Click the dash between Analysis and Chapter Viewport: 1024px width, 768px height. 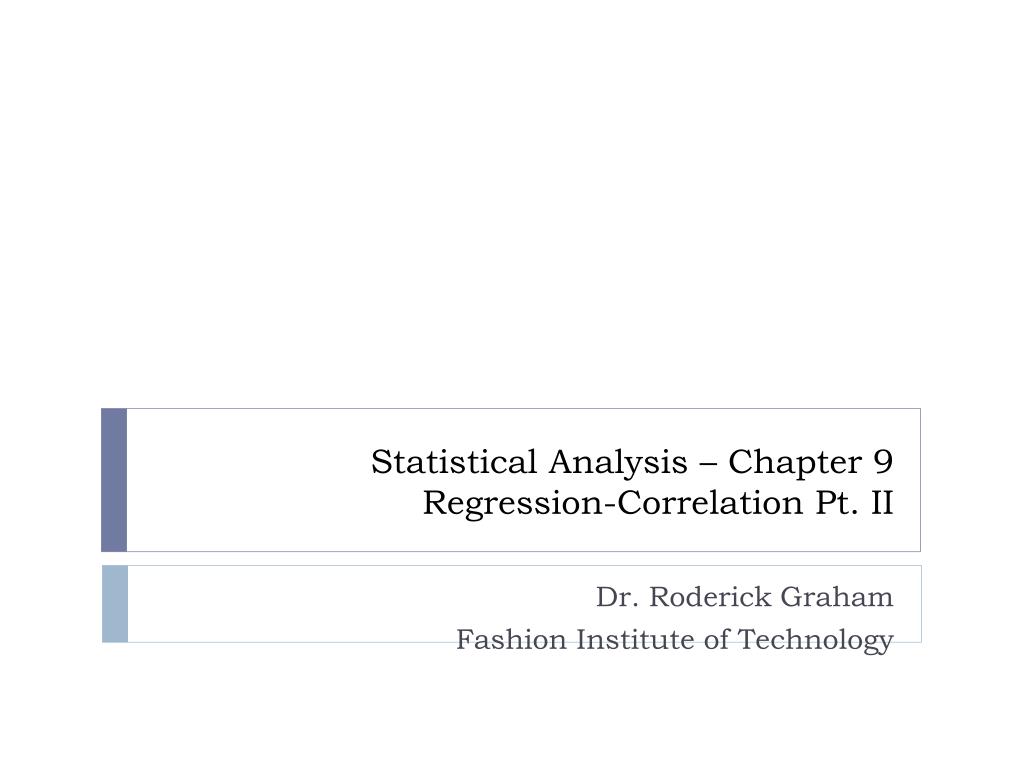708,464
